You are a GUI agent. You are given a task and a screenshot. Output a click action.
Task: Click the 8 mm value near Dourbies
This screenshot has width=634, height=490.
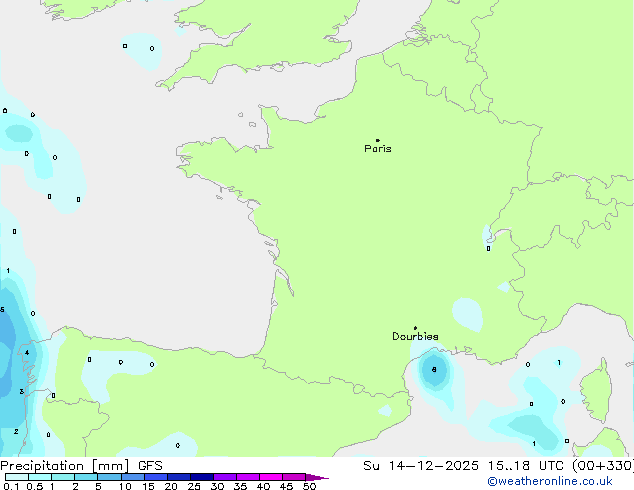[434, 370]
